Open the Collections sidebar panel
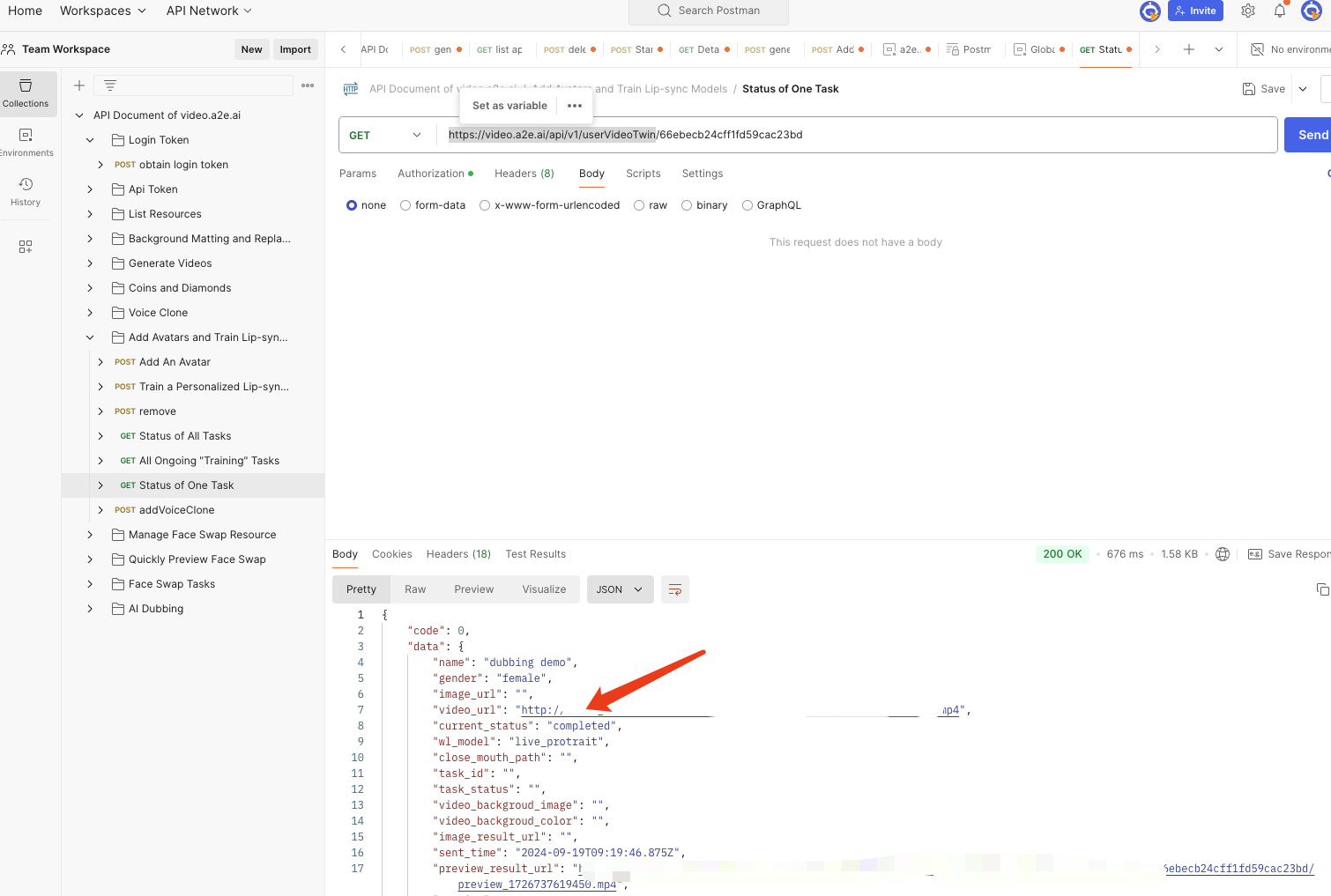Viewport: 1331px width, 896px height. click(26, 93)
